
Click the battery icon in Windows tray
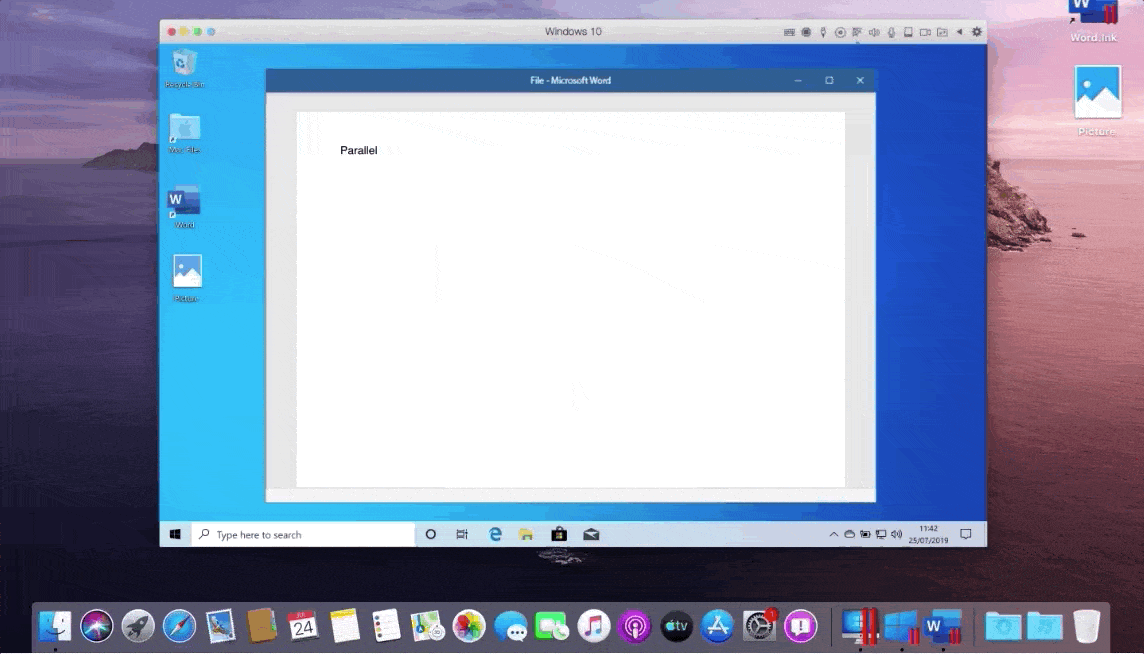[x=865, y=534]
